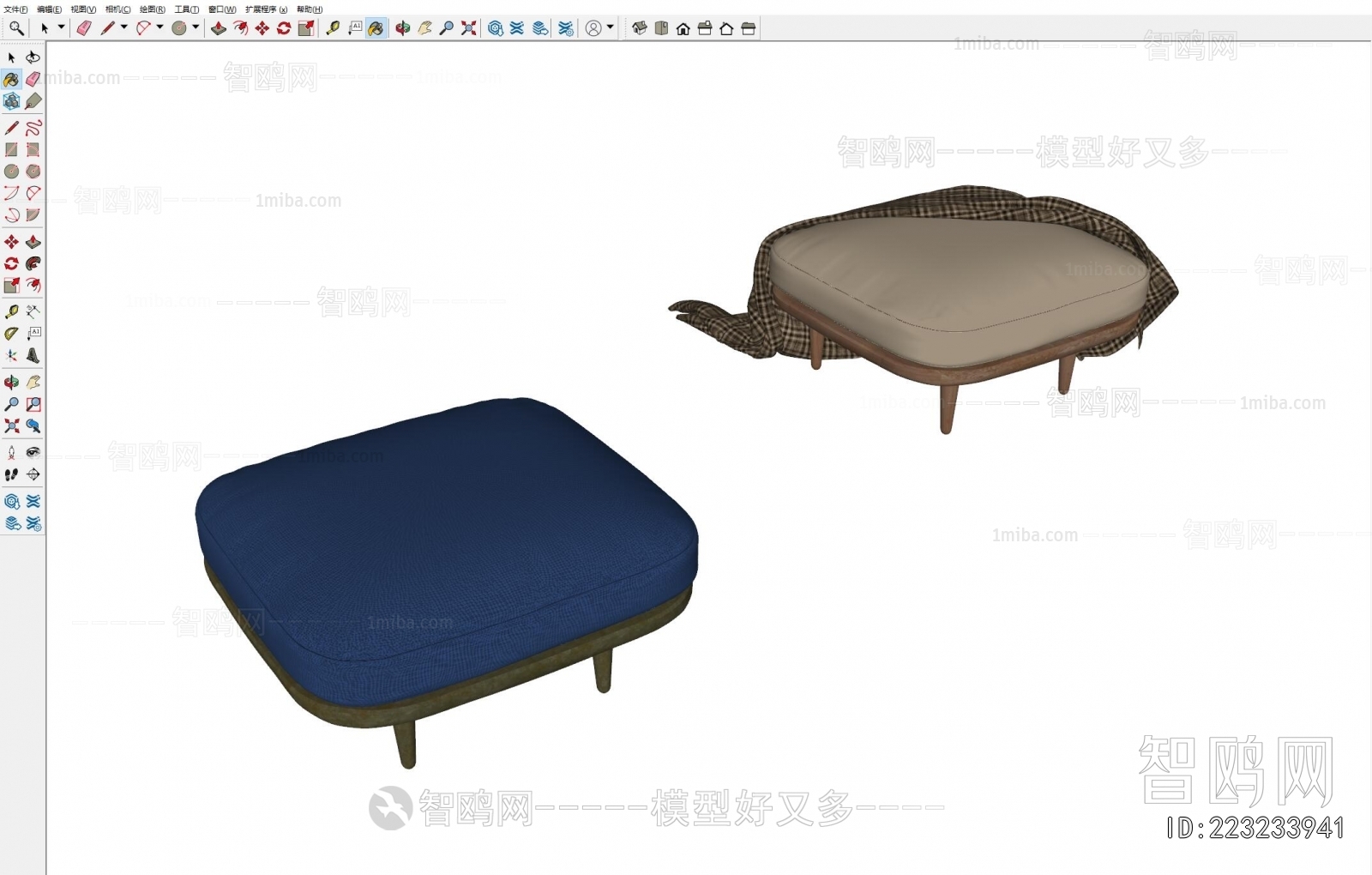Open the 文件(F) menu
Viewport: 1372px width, 875px height.
15,9
